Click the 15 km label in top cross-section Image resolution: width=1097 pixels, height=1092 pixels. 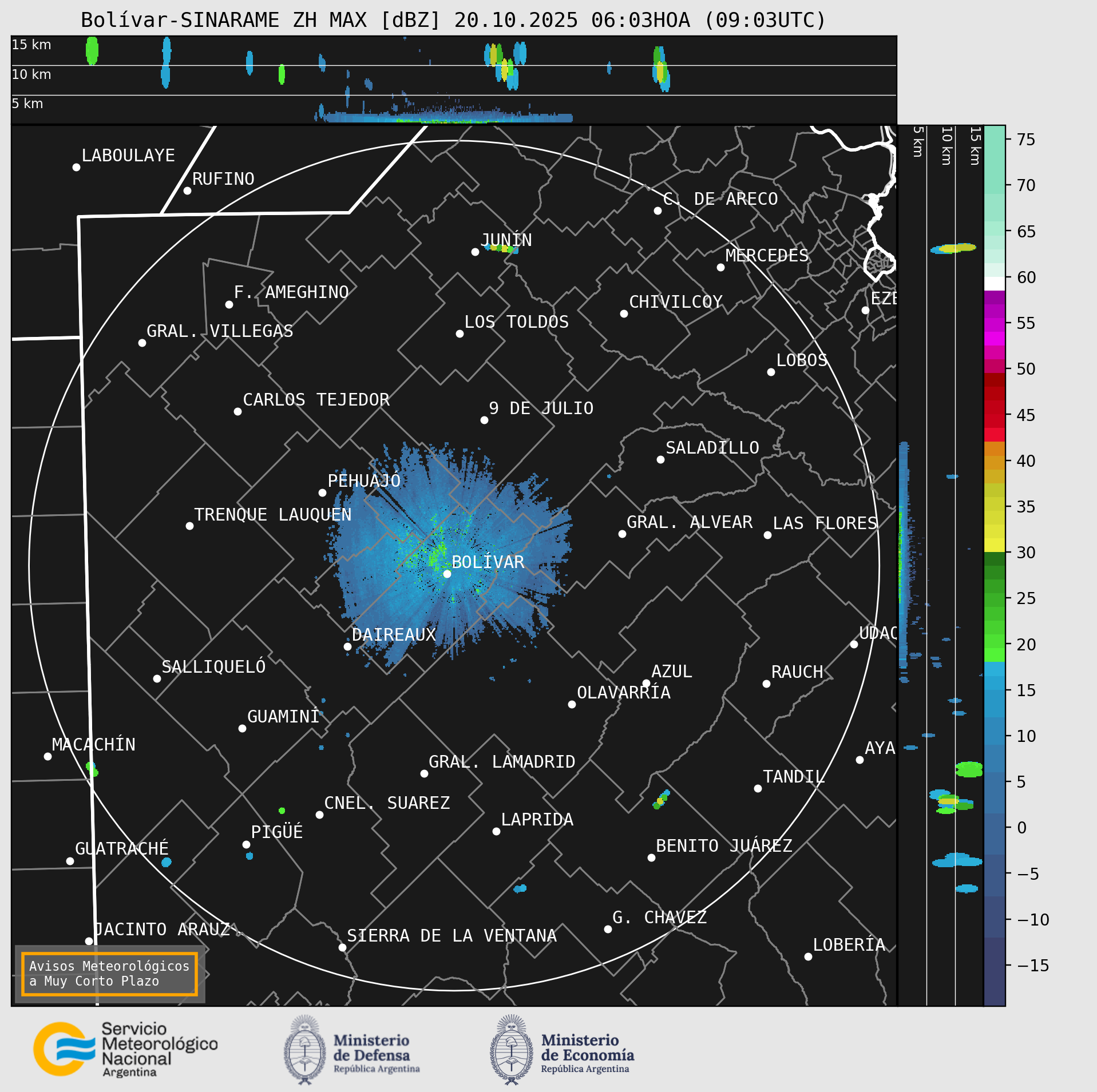click(x=31, y=45)
